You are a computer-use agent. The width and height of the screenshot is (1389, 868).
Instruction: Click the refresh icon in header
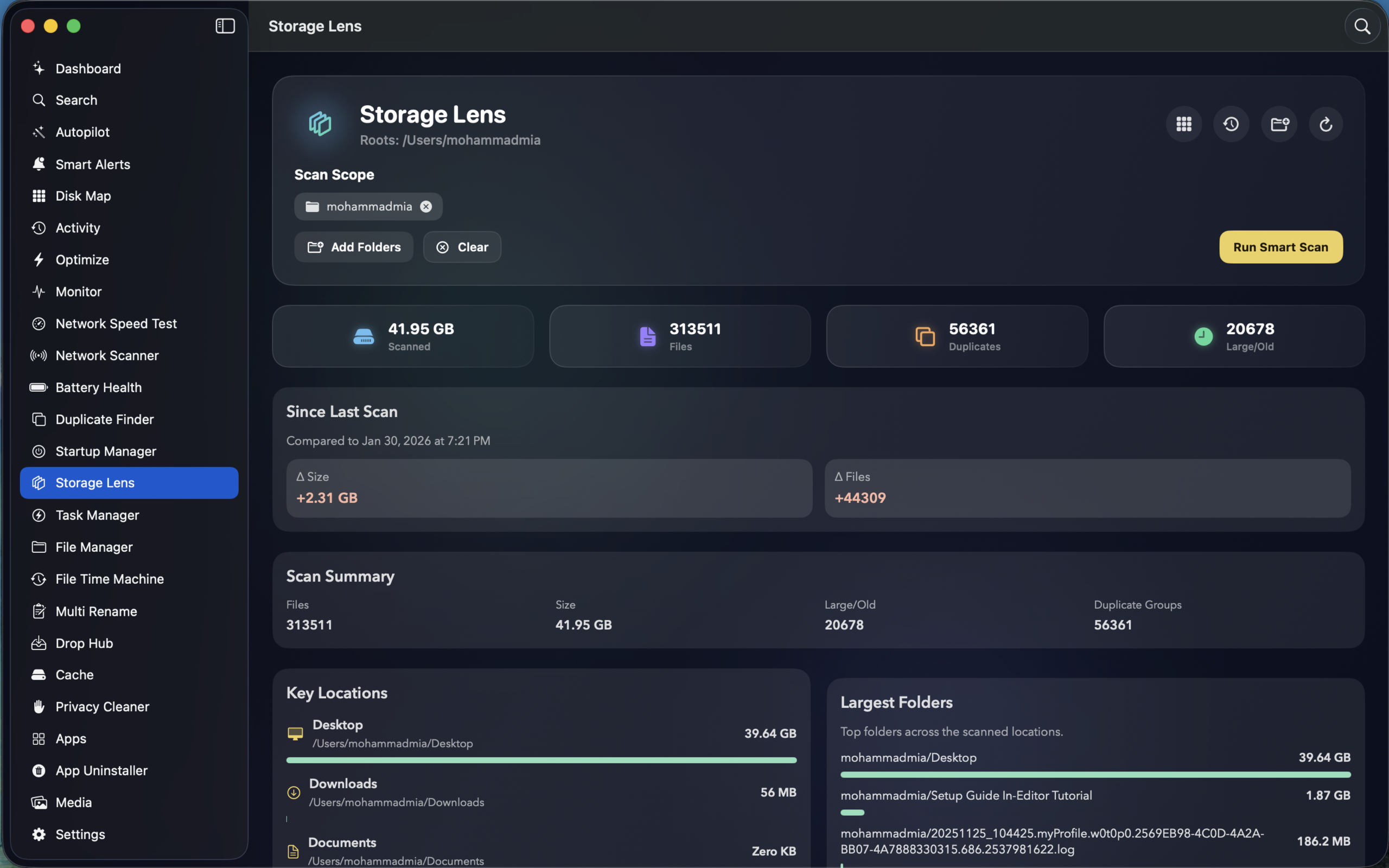tap(1326, 124)
